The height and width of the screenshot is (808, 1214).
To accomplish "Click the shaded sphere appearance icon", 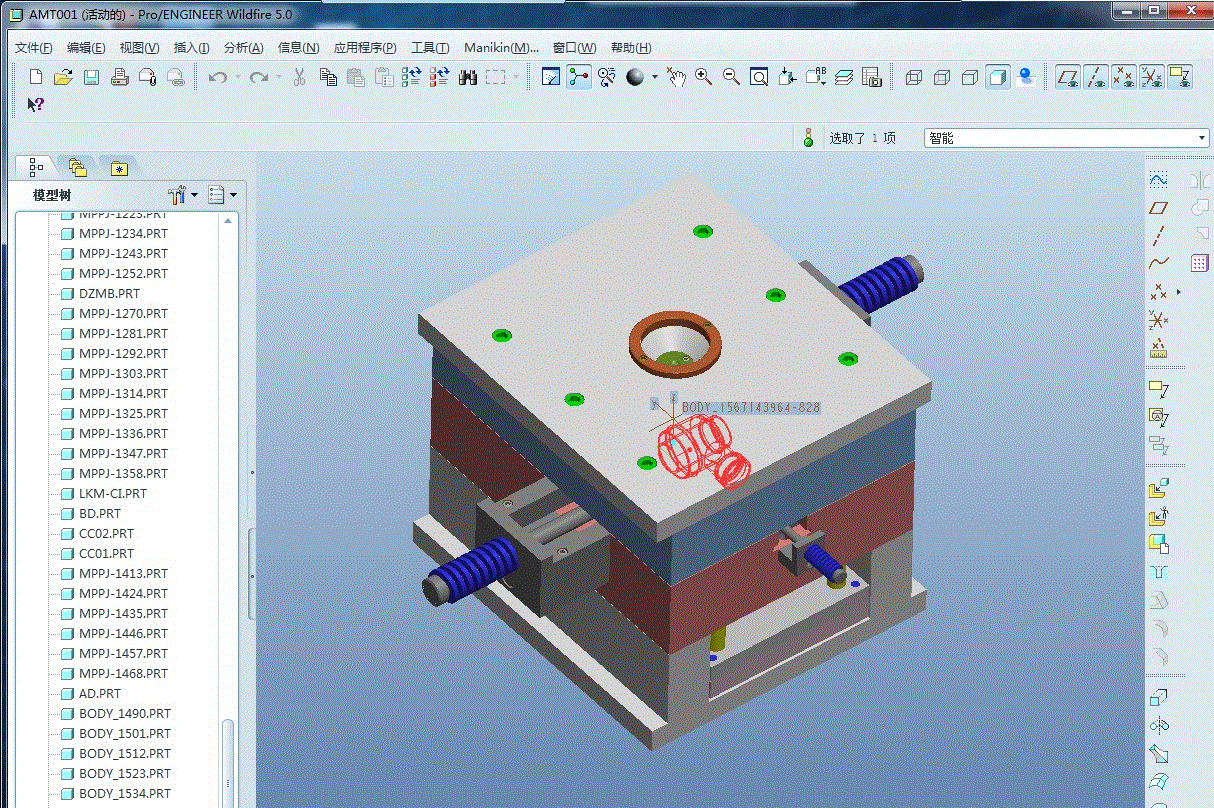I will [635, 77].
